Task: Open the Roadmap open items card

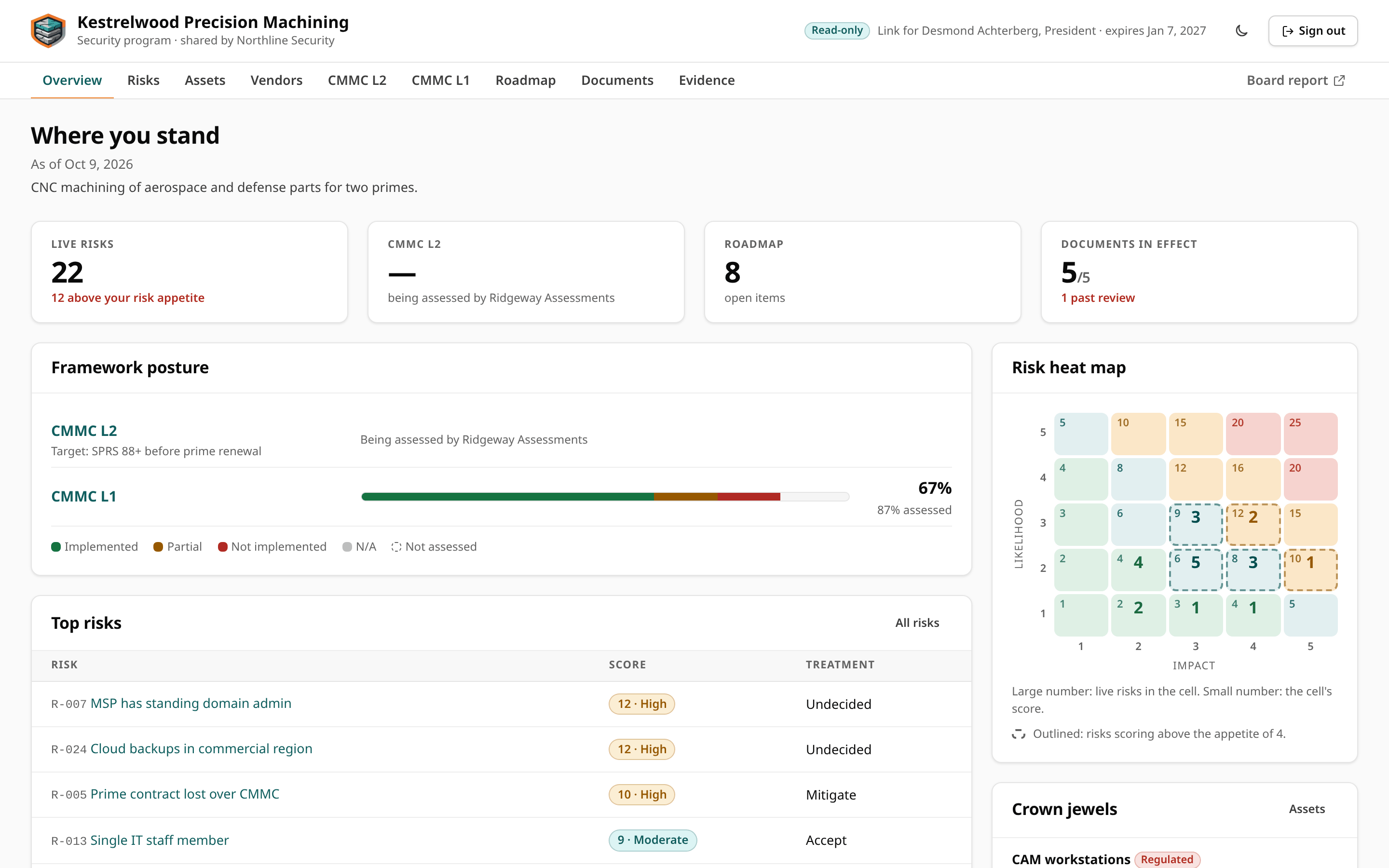Action: tap(863, 272)
